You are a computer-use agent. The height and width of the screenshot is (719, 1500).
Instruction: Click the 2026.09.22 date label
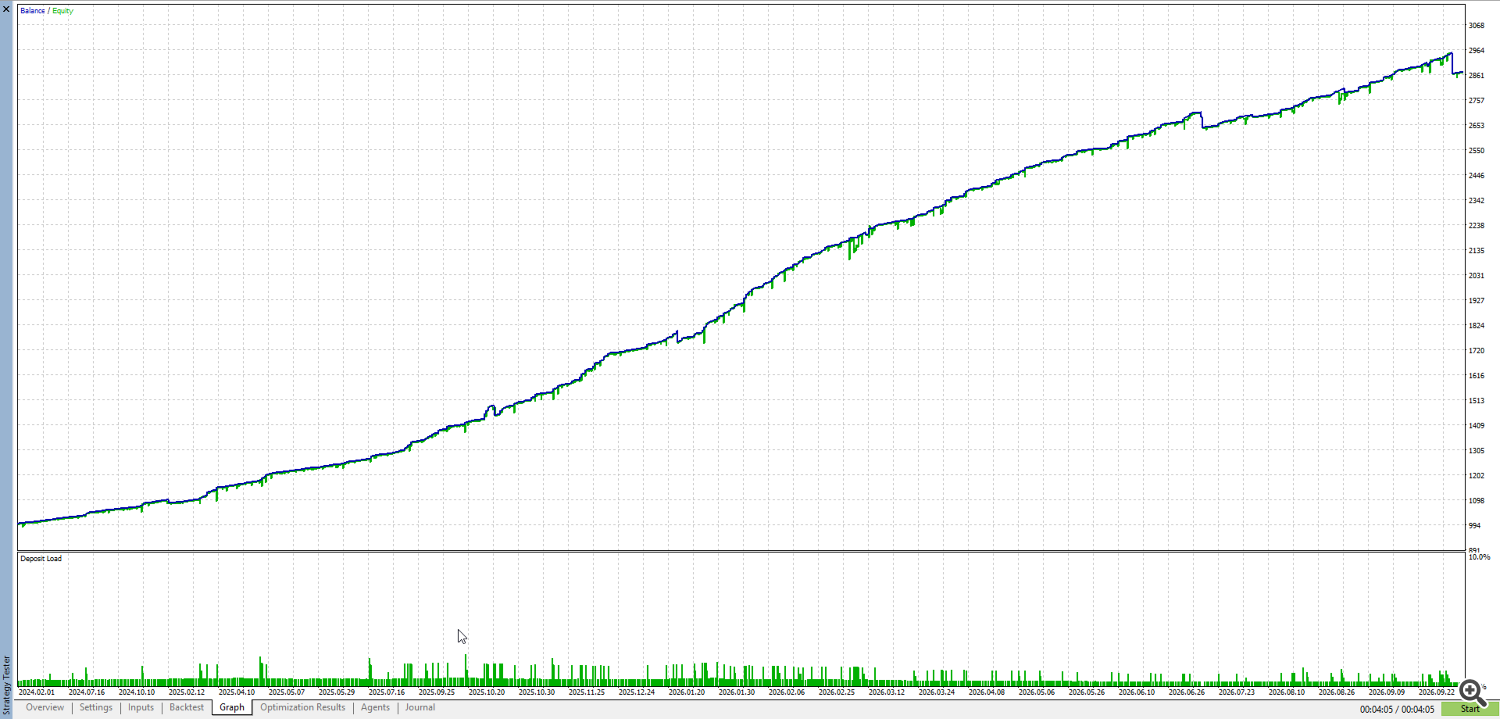pyautogui.click(x=1437, y=692)
